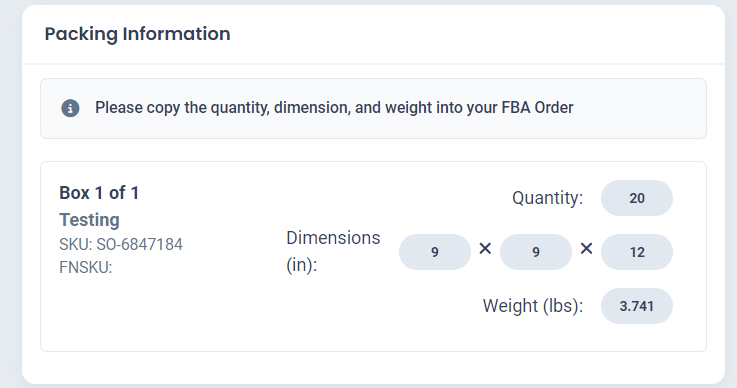This screenshot has width=737, height=388.
Task: Select the second dimension value 9
Action: tap(536, 252)
